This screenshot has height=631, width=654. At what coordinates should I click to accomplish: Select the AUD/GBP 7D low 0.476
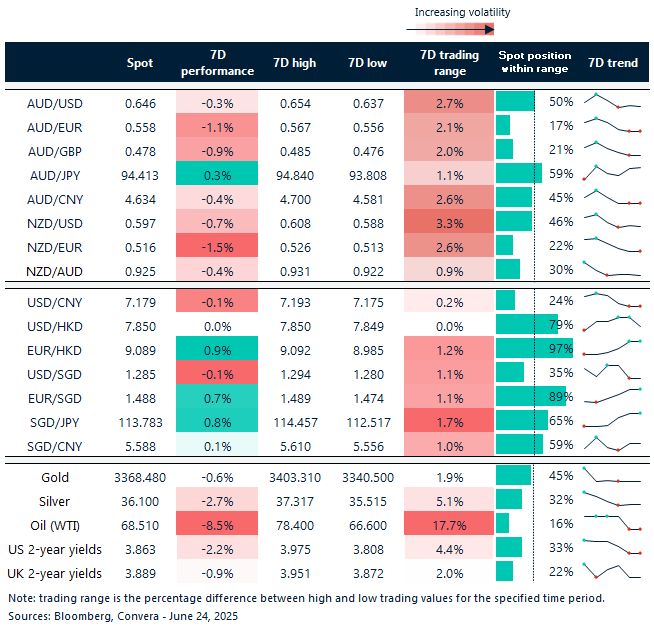click(x=368, y=152)
